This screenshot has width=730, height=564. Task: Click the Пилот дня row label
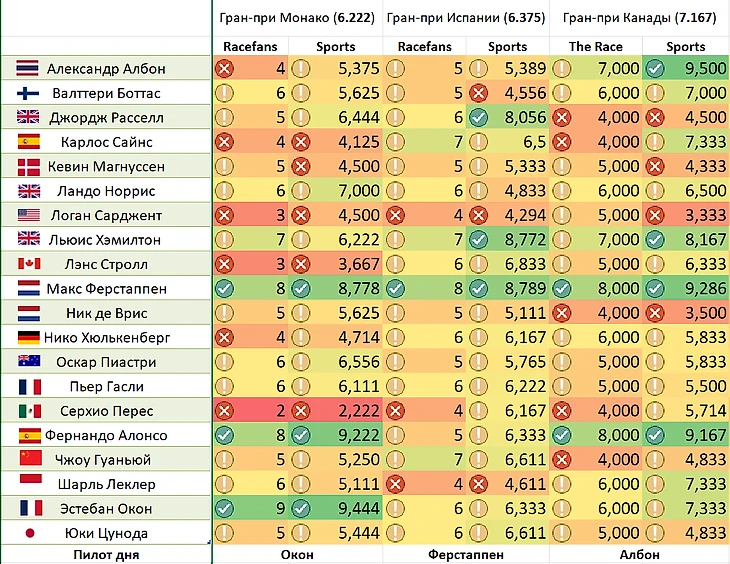coord(106,555)
